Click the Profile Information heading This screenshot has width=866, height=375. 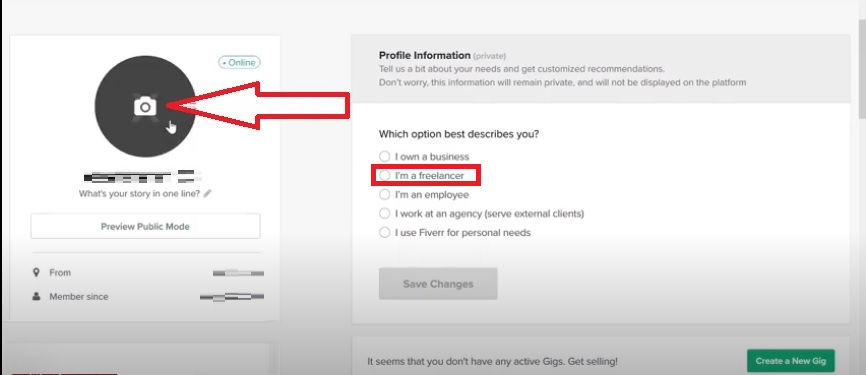424,55
